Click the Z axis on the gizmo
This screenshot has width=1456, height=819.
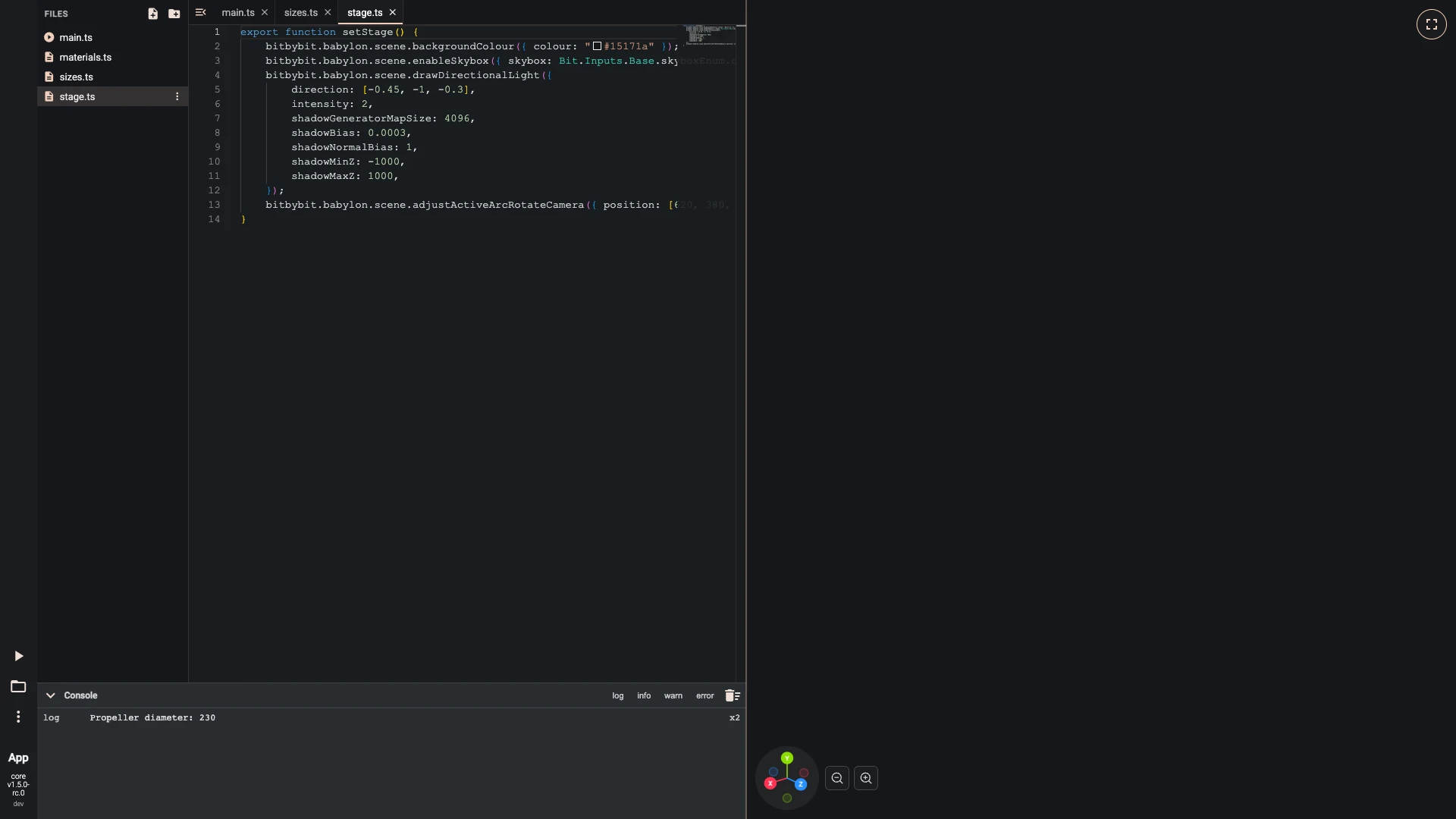[801, 784]
